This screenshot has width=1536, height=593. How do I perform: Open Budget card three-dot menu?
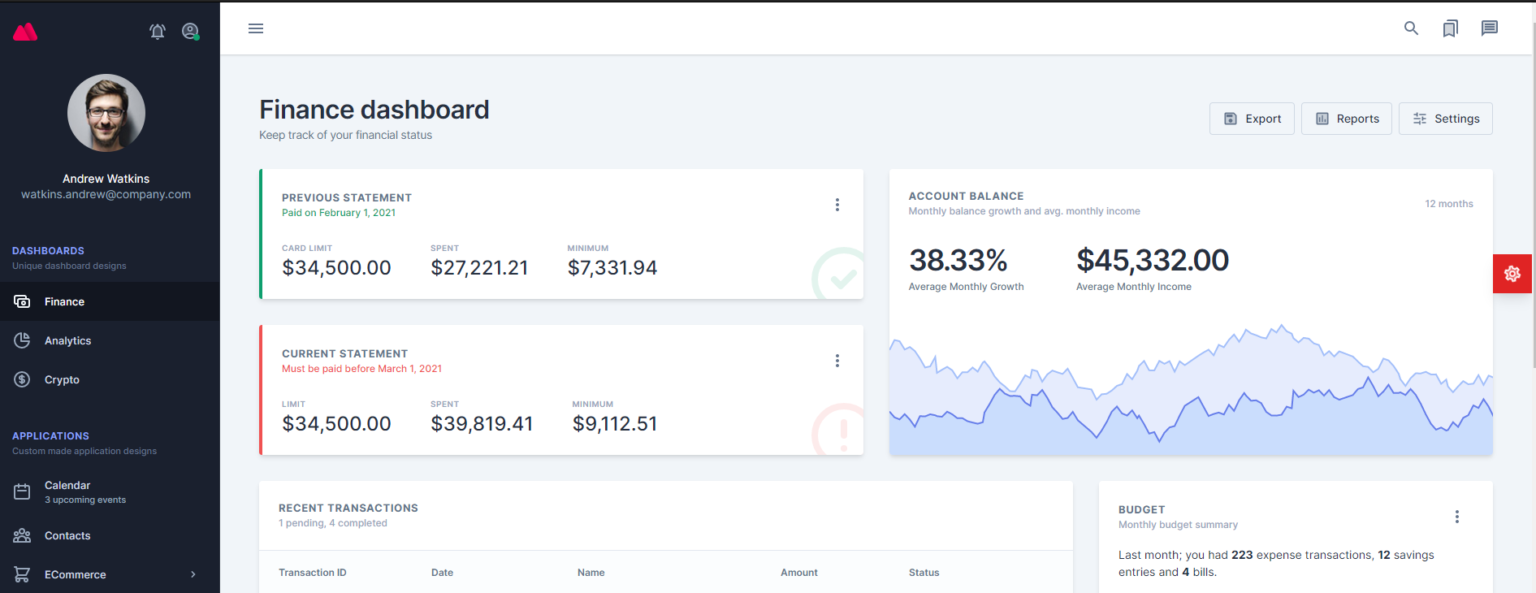1456,517
